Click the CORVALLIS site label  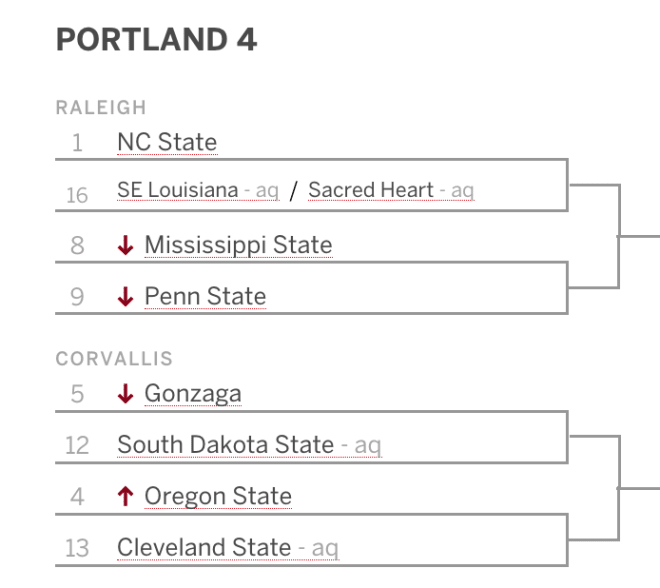[114, 359]
